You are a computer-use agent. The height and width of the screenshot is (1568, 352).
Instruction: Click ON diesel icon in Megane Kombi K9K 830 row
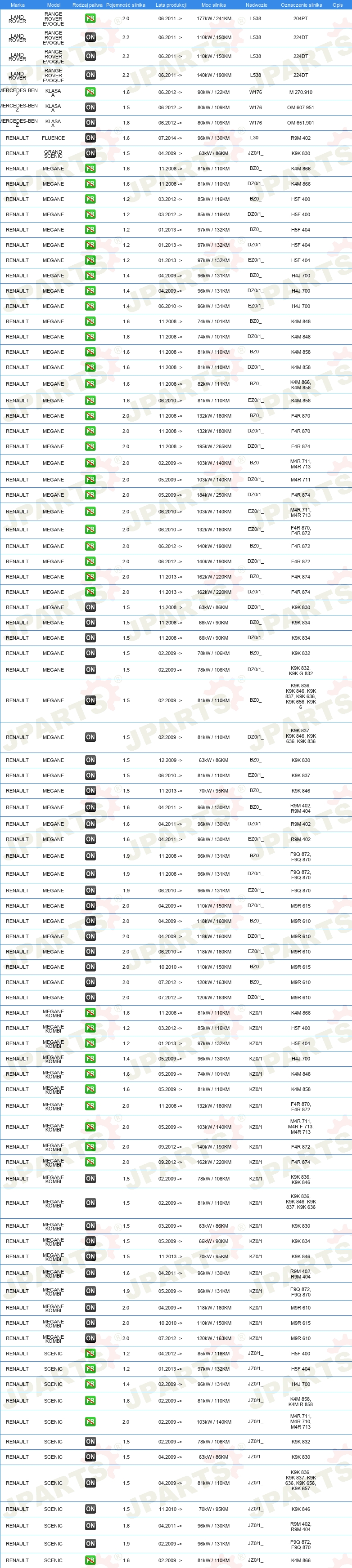tap(90, 1226)
